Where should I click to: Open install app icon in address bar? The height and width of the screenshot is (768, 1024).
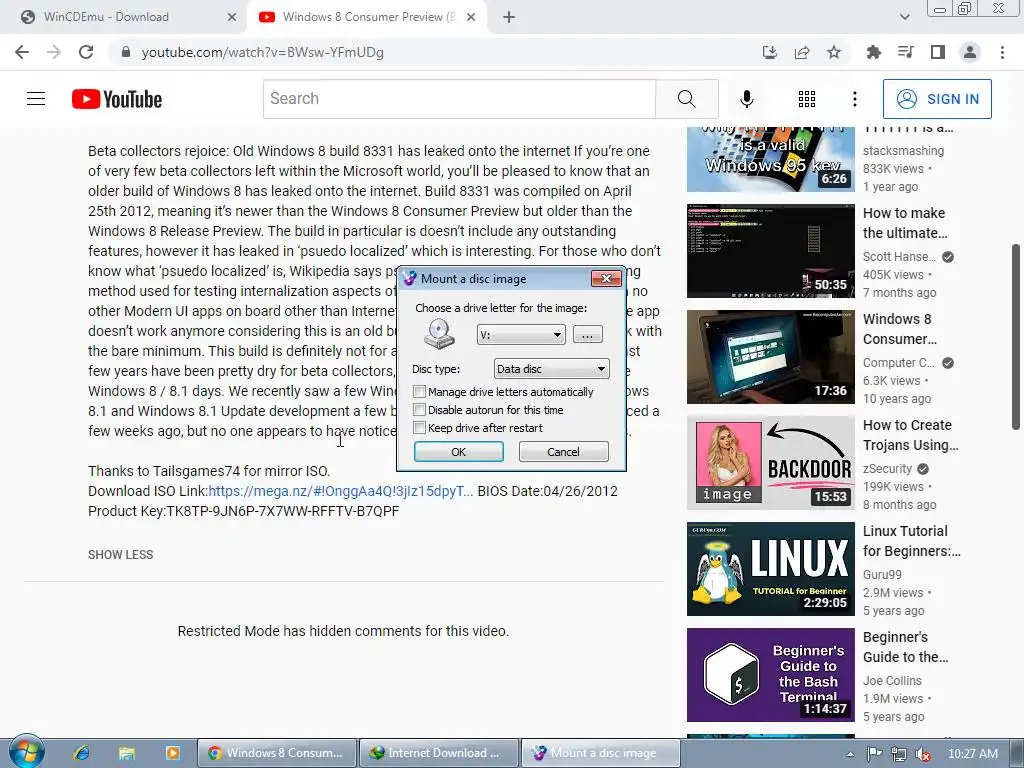[770, 52]
